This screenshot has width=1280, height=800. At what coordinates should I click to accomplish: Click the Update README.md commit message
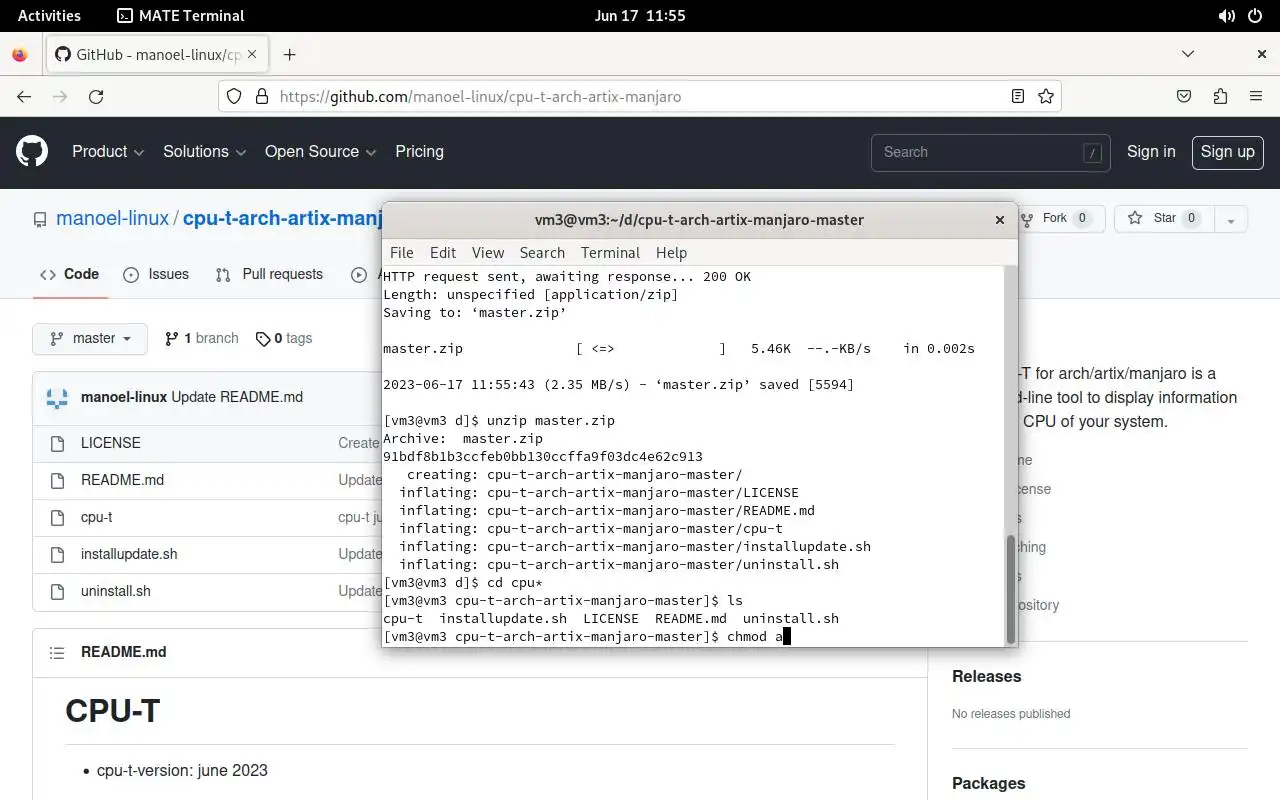click(237, 397)
